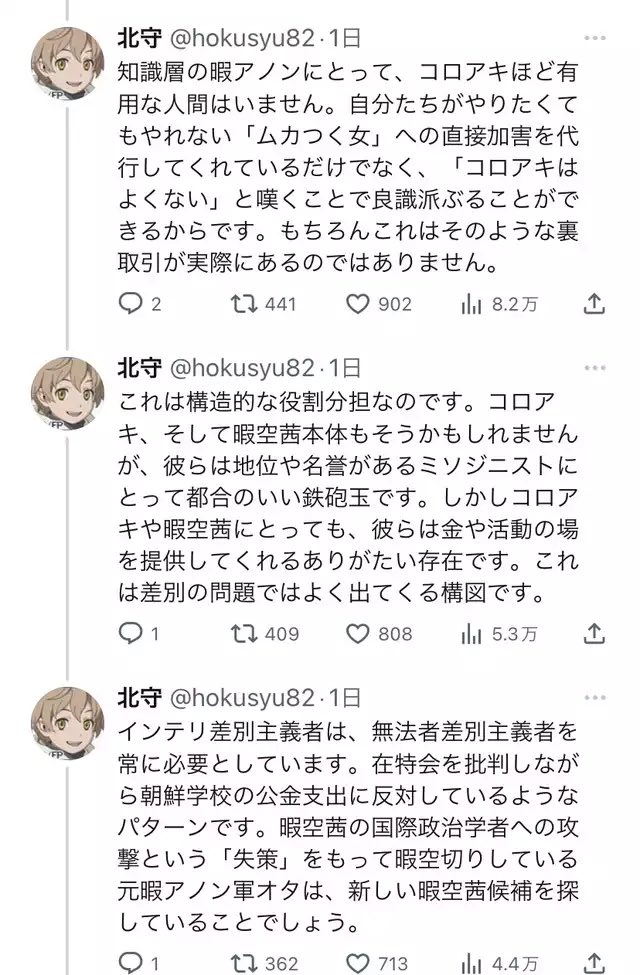640x975 pixels.
Task: Share the first tweet via upload icon
Action: point(594,303)
